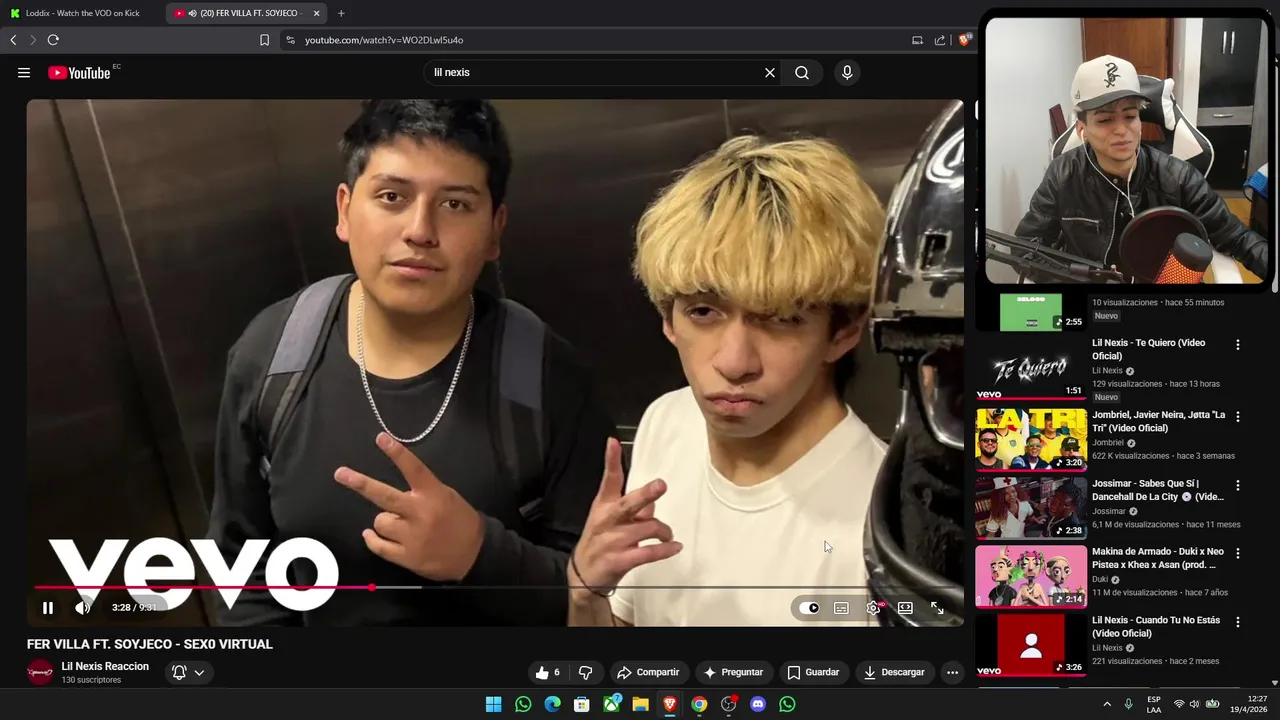This screenshot has height=720, width=1280.
Task: Click the Compartir share button
Action: coord(648,673)
